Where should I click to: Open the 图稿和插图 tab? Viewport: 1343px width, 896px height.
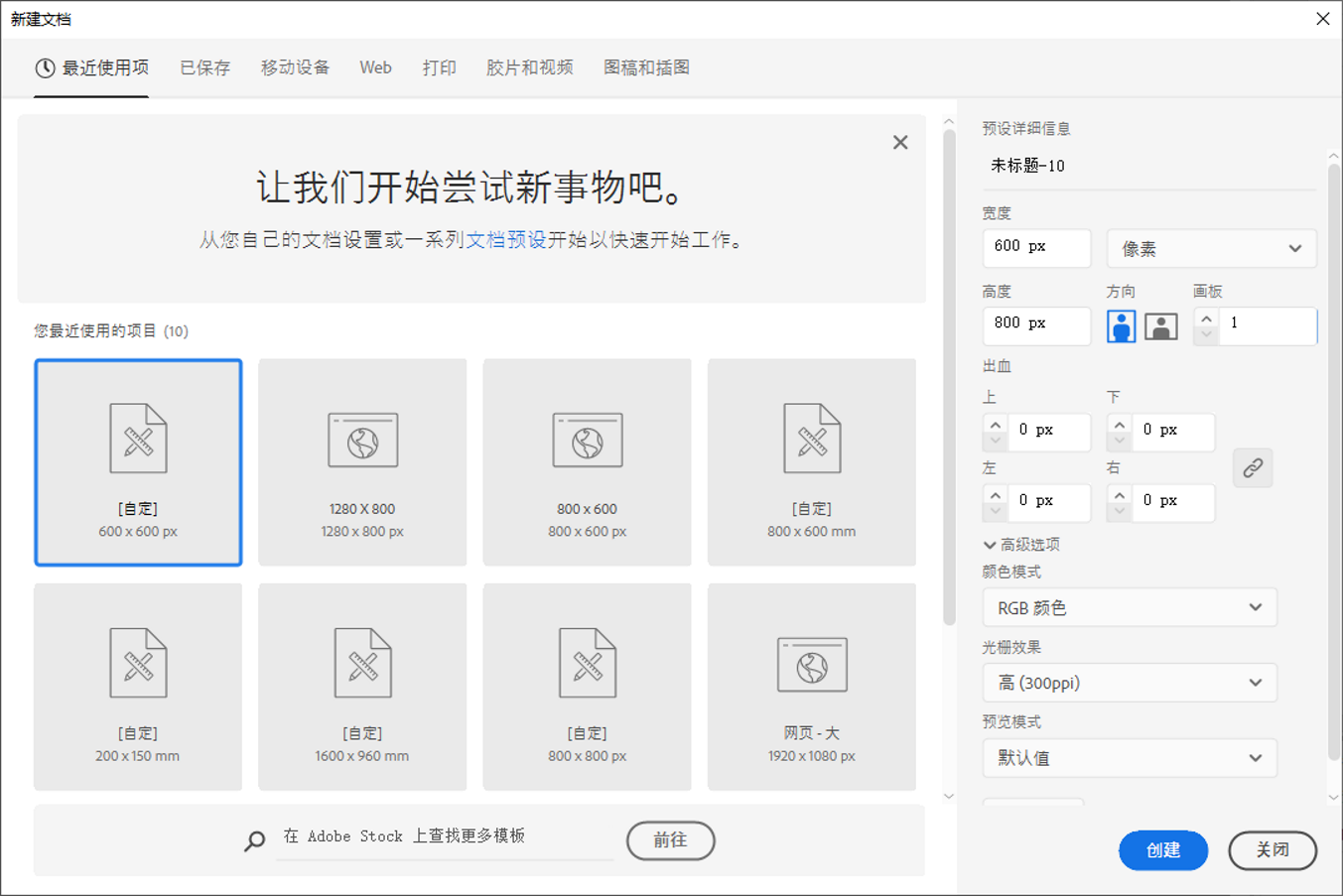(646, 67)
